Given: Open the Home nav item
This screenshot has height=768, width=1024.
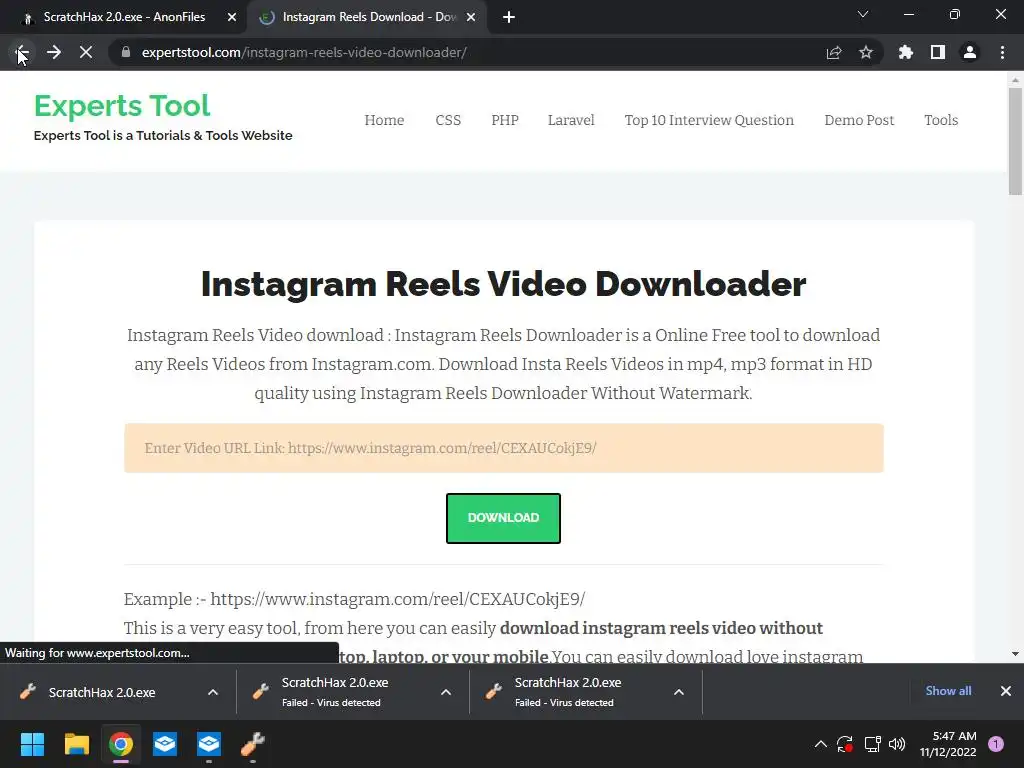Looking at the screenshot, I should coord(384,120).
